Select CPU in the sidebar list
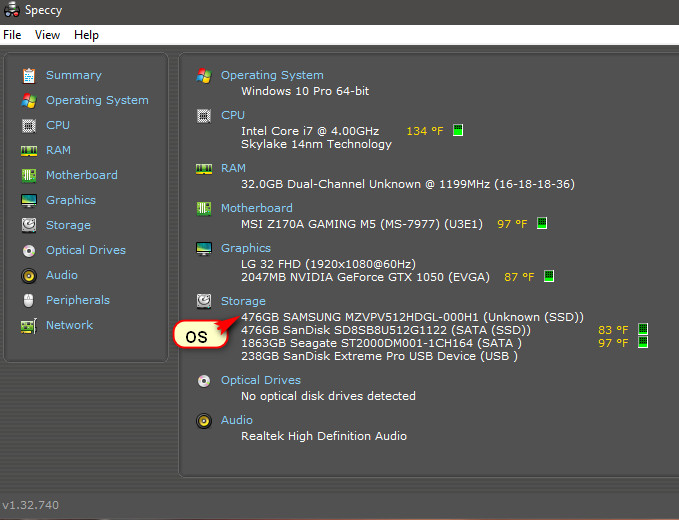This screenshot has height=520, width=679. [58, 125]
